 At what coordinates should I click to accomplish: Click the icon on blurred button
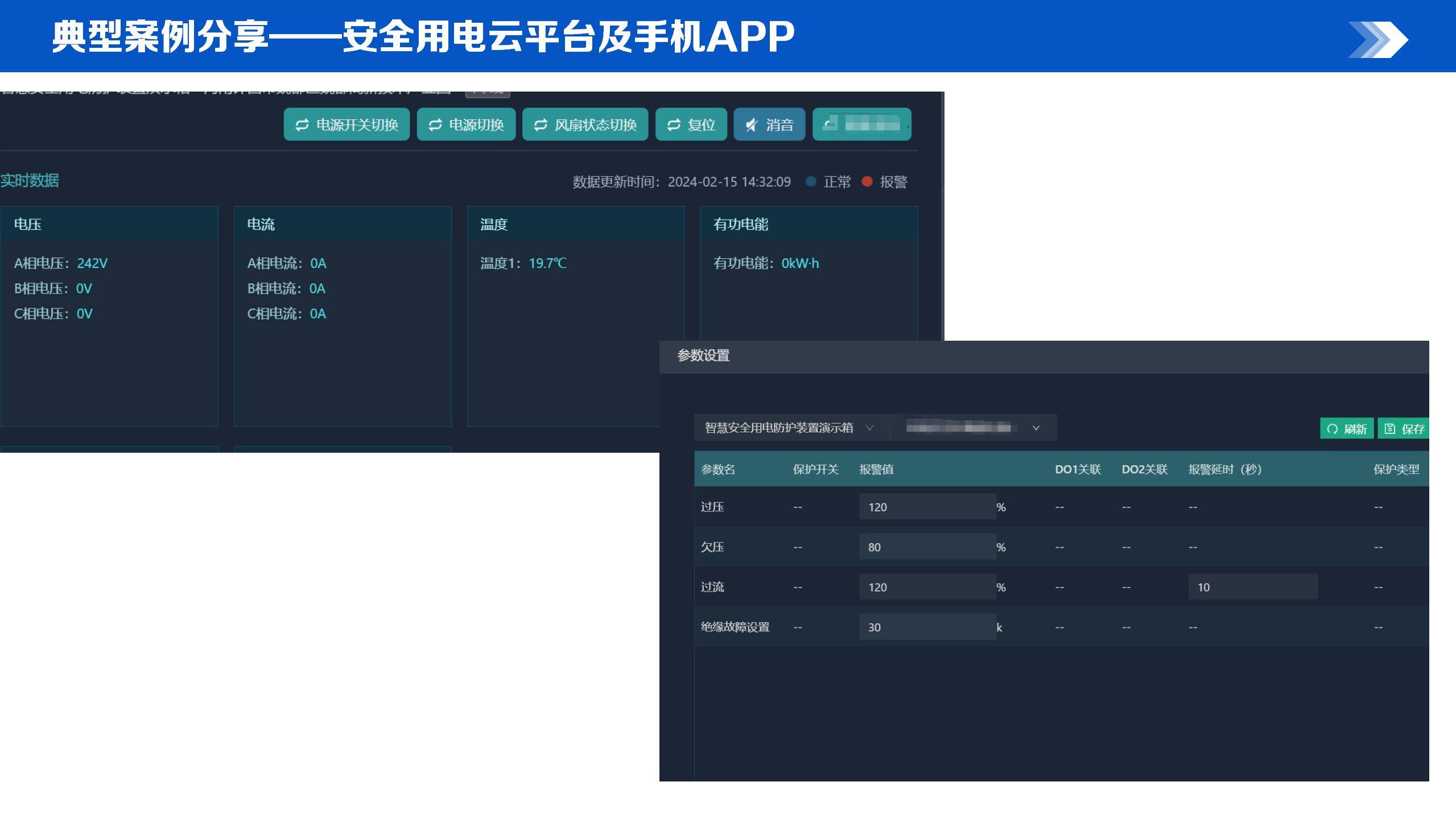pyautogui.click(x=830, y=122)
